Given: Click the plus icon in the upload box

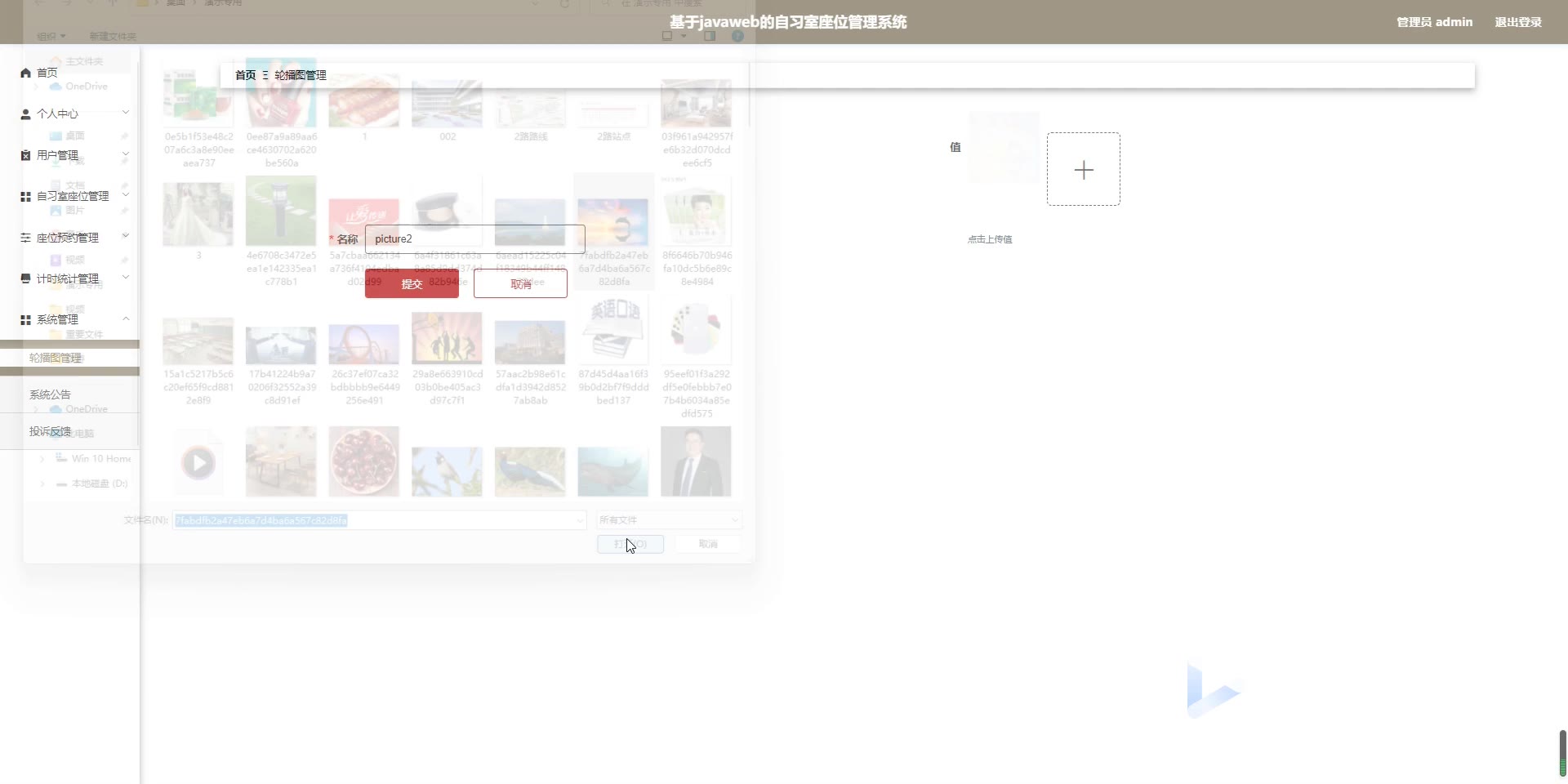Looking at the screenshot, I should pos(1084,170).
